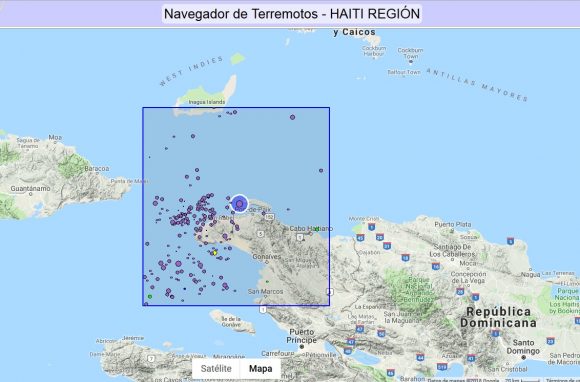
Task: Click the Carrefour label
Action: click(x=277, y=354)
